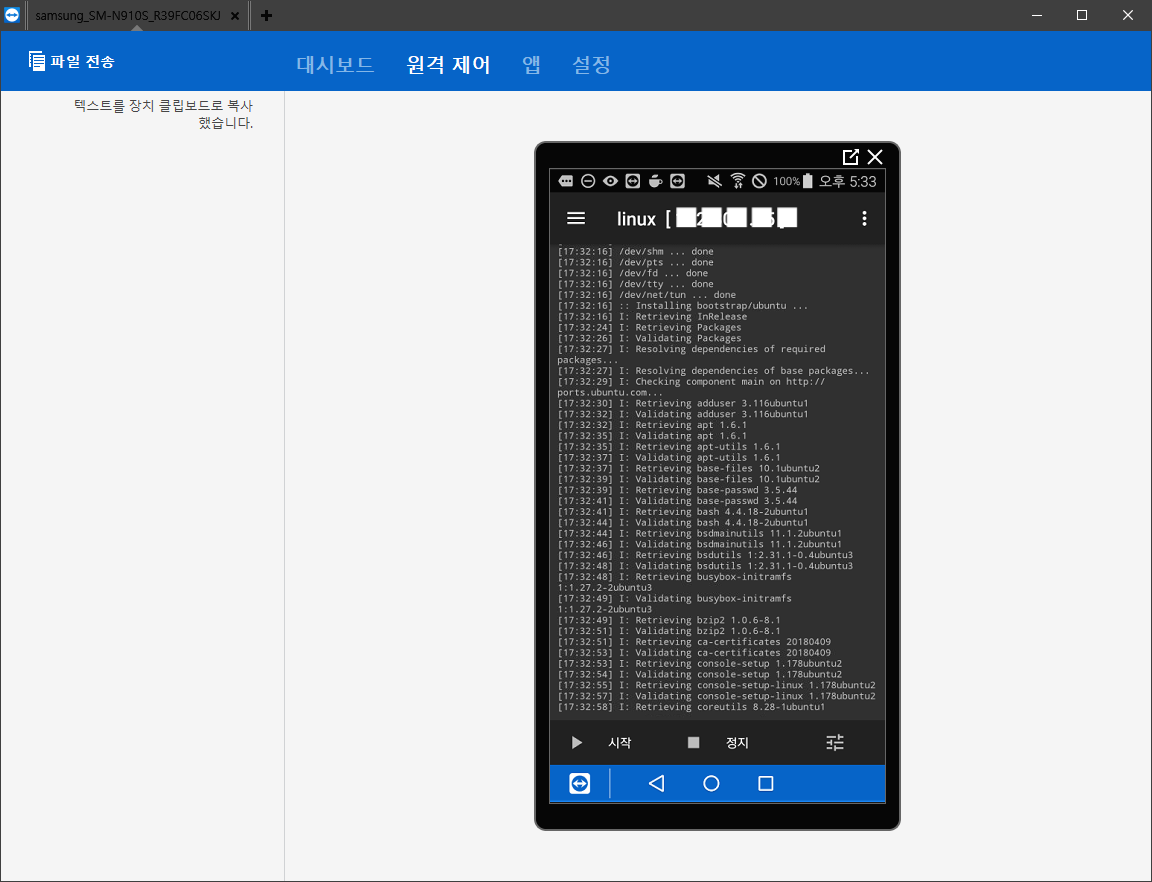
Task: Tap the blocked circle status icon
Action: coord(760,181)
